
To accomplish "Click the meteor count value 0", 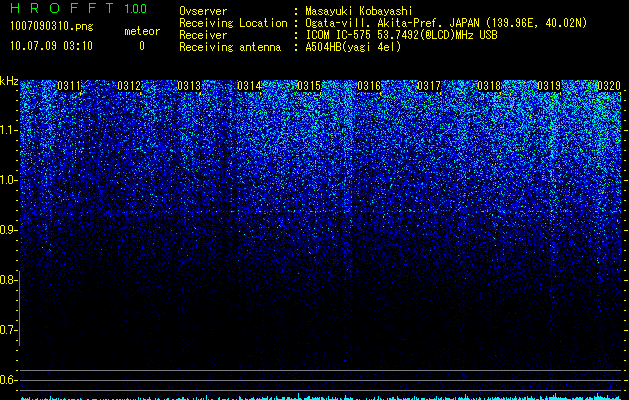I will tap(142, 46).
